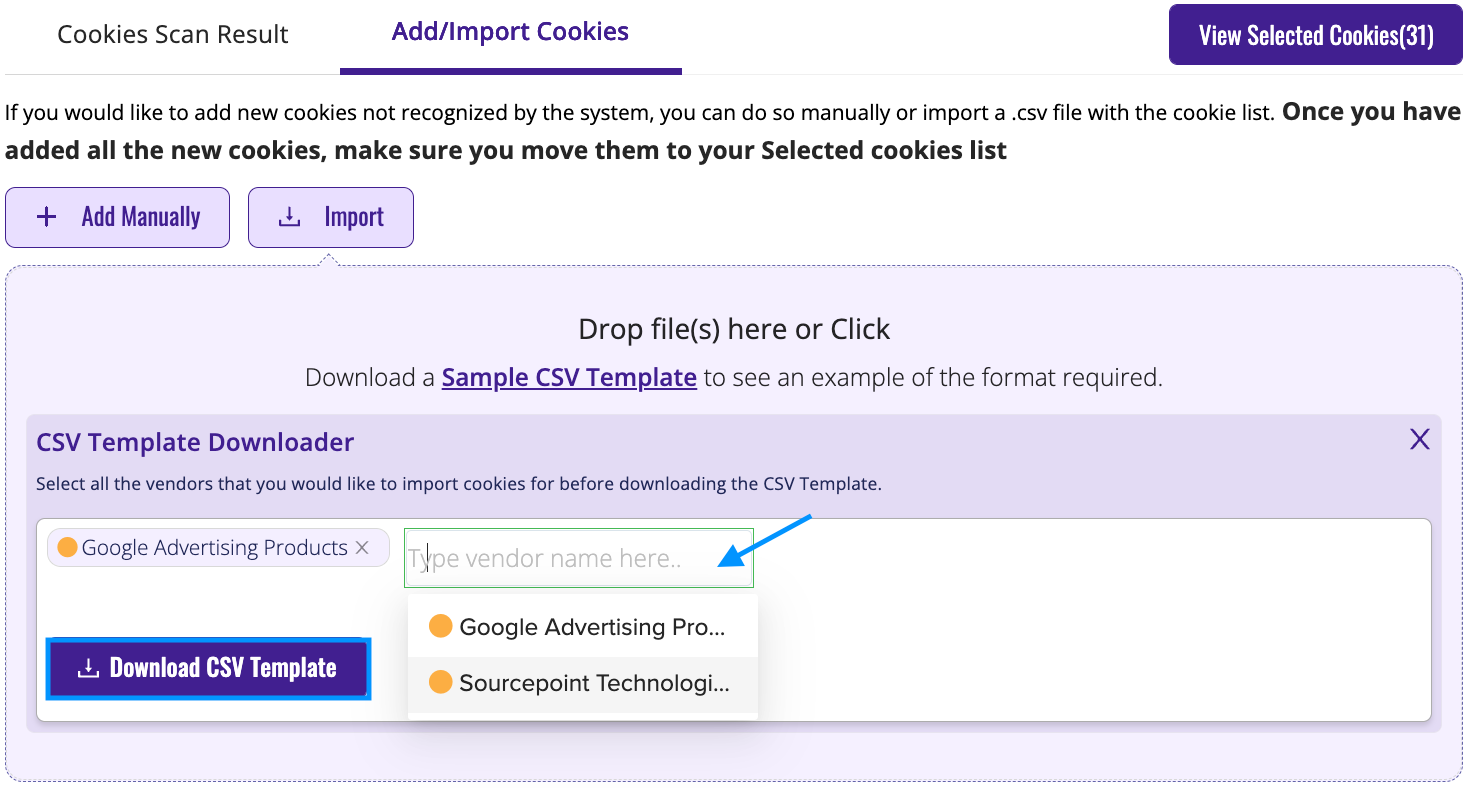This screenshot has width=1471, height=788.
Task: Close the CSV Template Downloader panel
Action: click(1419, 439)
